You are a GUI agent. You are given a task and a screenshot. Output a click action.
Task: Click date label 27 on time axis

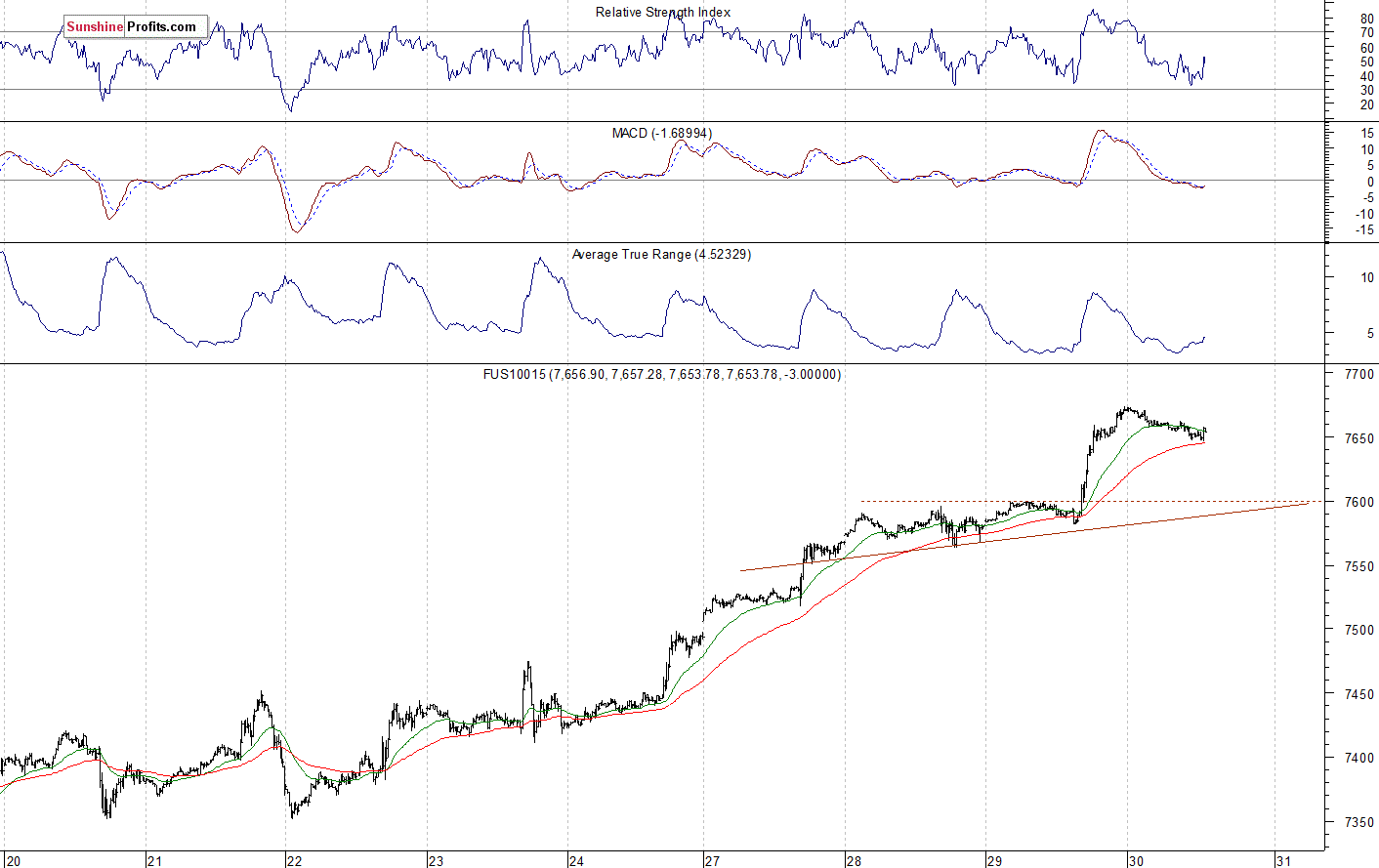713,861
